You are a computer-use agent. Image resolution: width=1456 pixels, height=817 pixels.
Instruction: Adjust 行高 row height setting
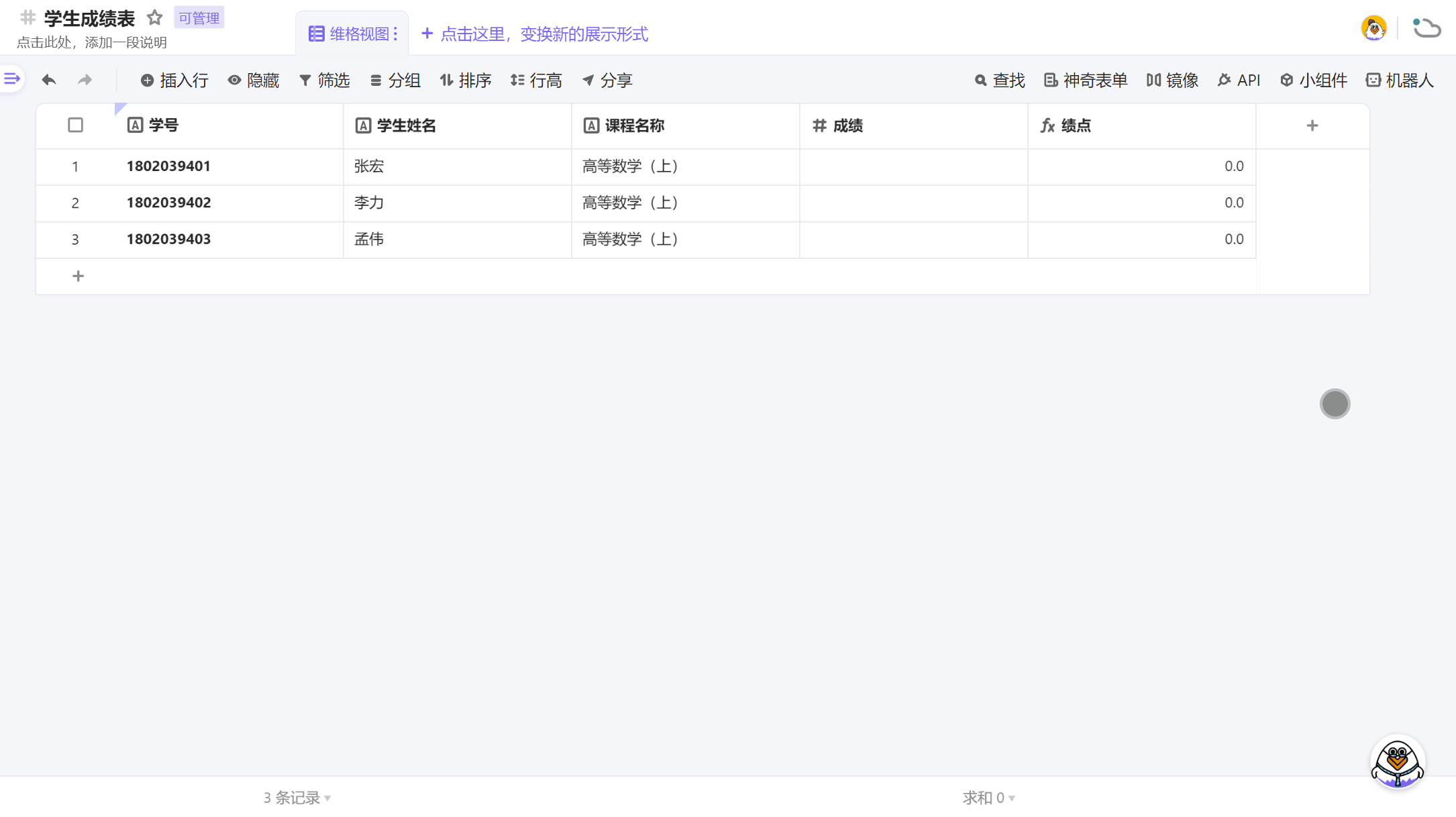click(537, 80)
